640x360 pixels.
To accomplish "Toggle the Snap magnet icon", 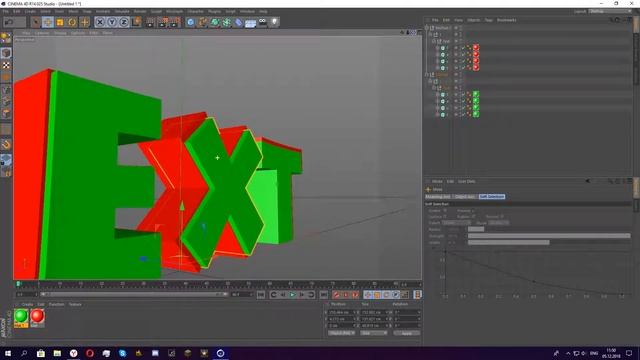I will (x=6, y=144).
